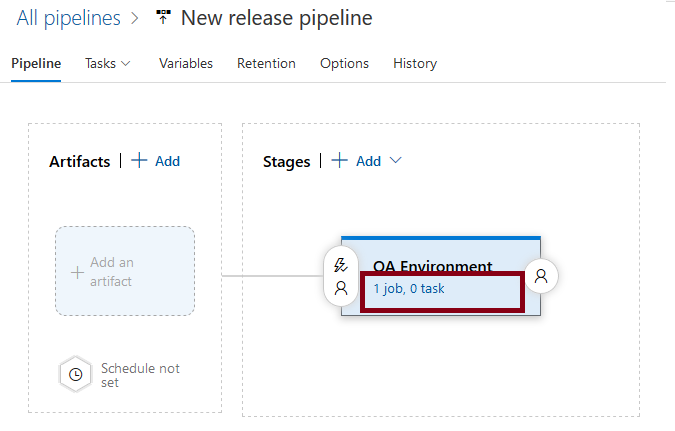Switch to the Variables tab

click(186, 64)
